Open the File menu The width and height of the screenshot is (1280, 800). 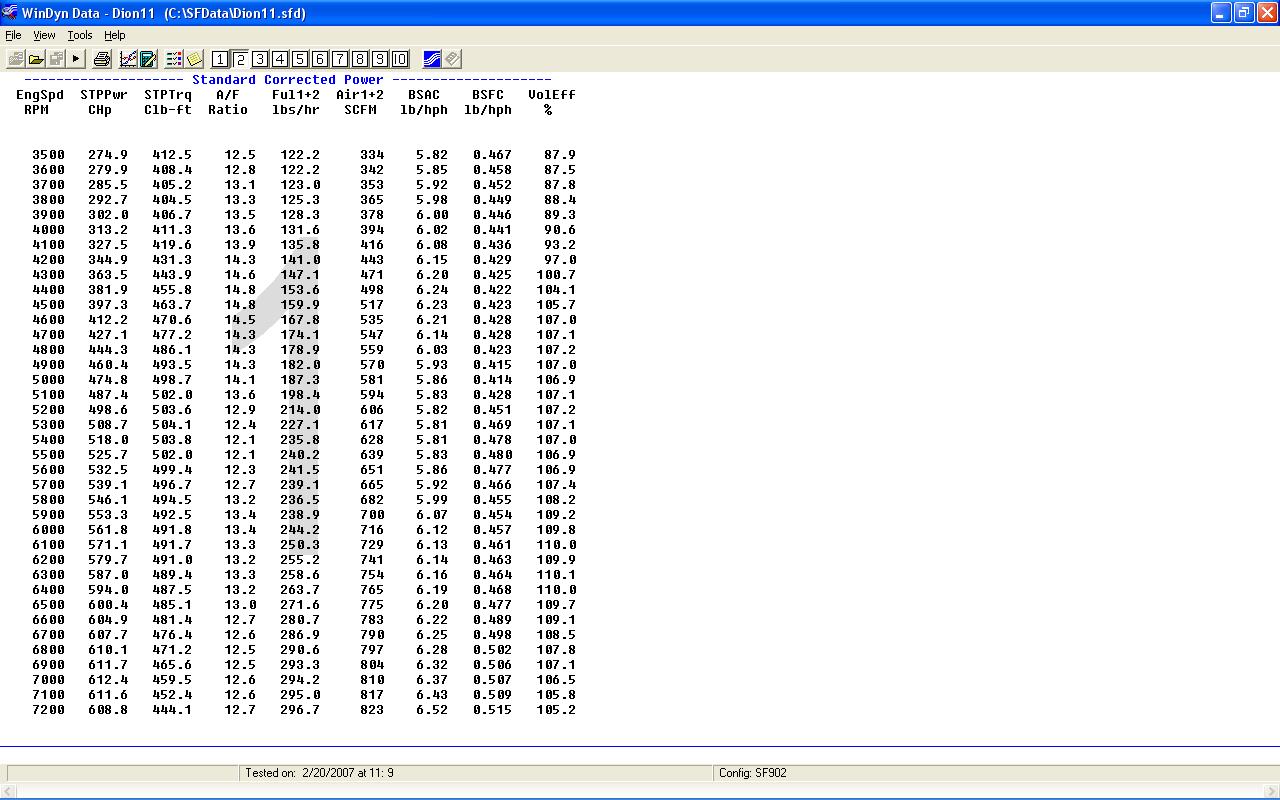pyautogui.click(x=13, y=35)
